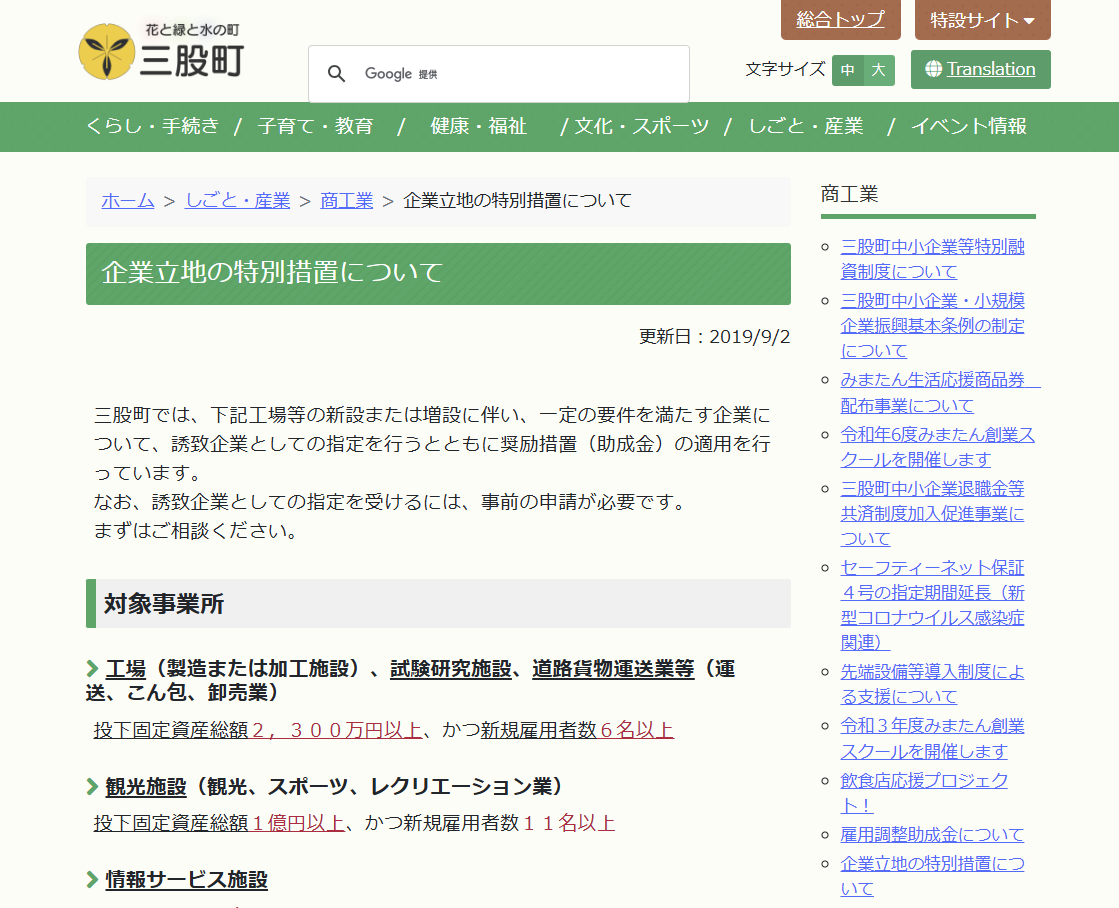Image resolution: width=1119 pixels, height=908 pixels.
Task: Click chevron icon beside 工場 heading
Action: 92,669
